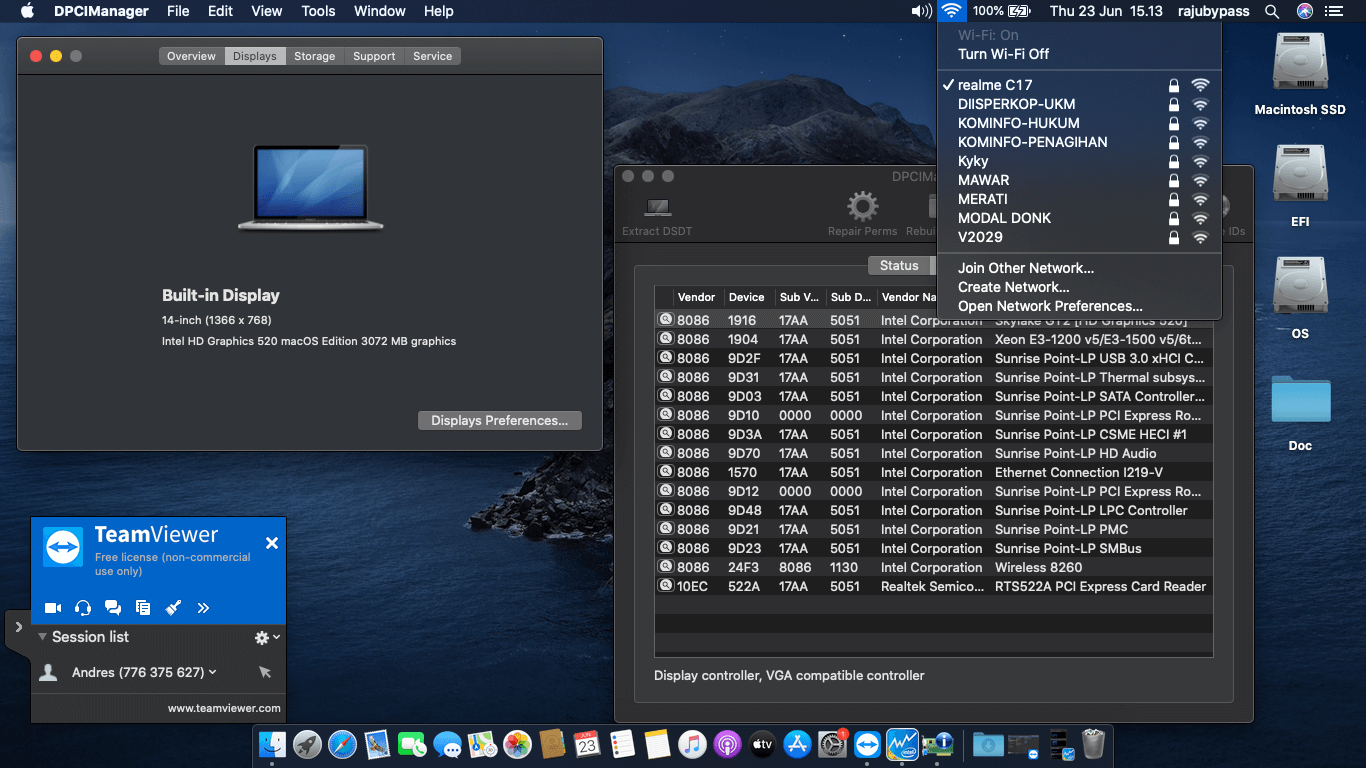Switch to the Storage tab
Screen dimensions: 1366x768
314,56
